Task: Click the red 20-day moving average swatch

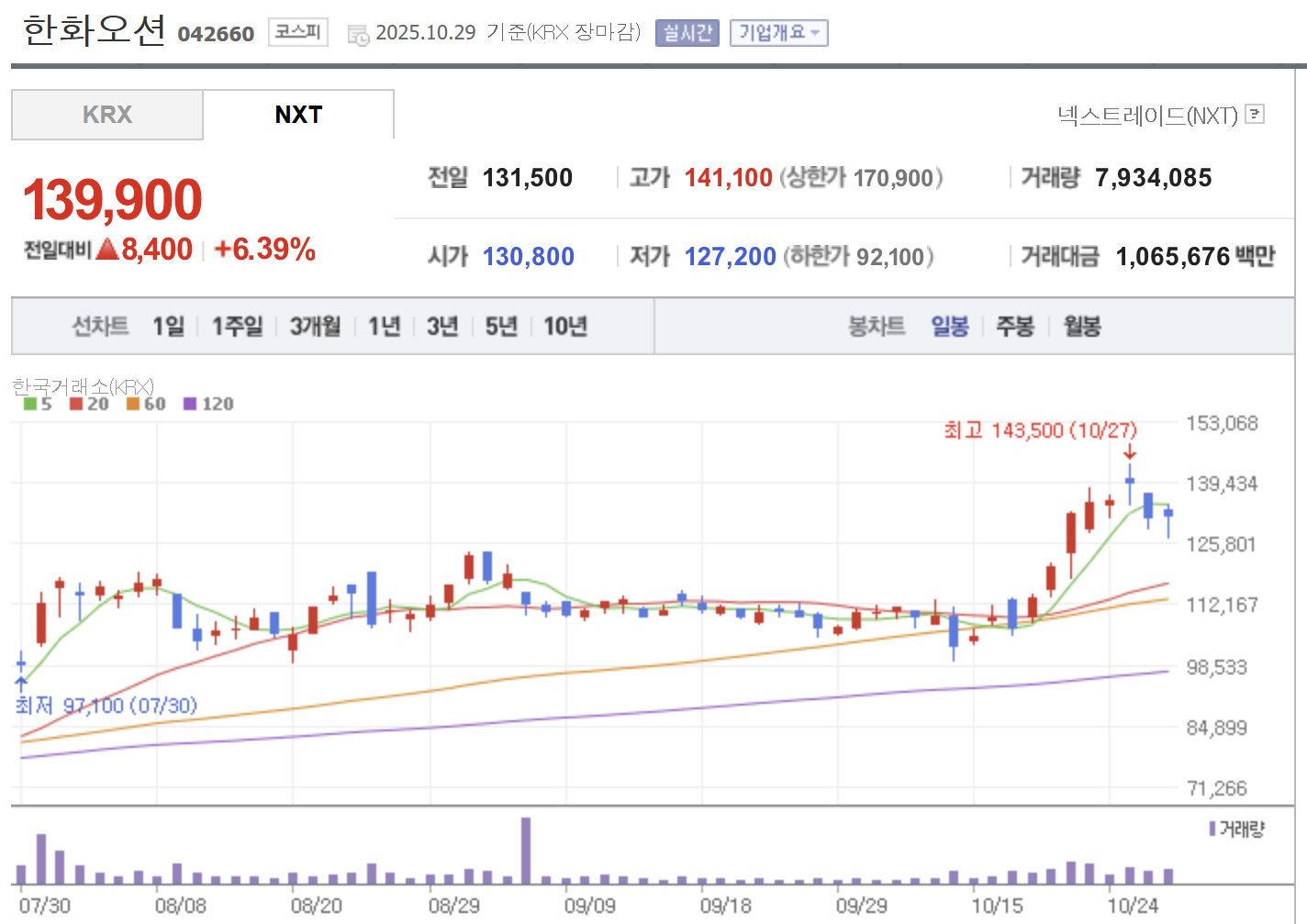Action: pos(76,404)
